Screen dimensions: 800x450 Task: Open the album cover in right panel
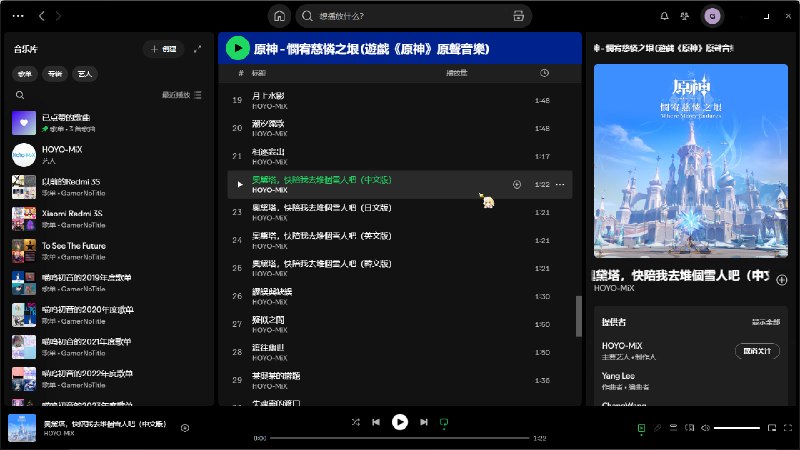pos(691,161)
